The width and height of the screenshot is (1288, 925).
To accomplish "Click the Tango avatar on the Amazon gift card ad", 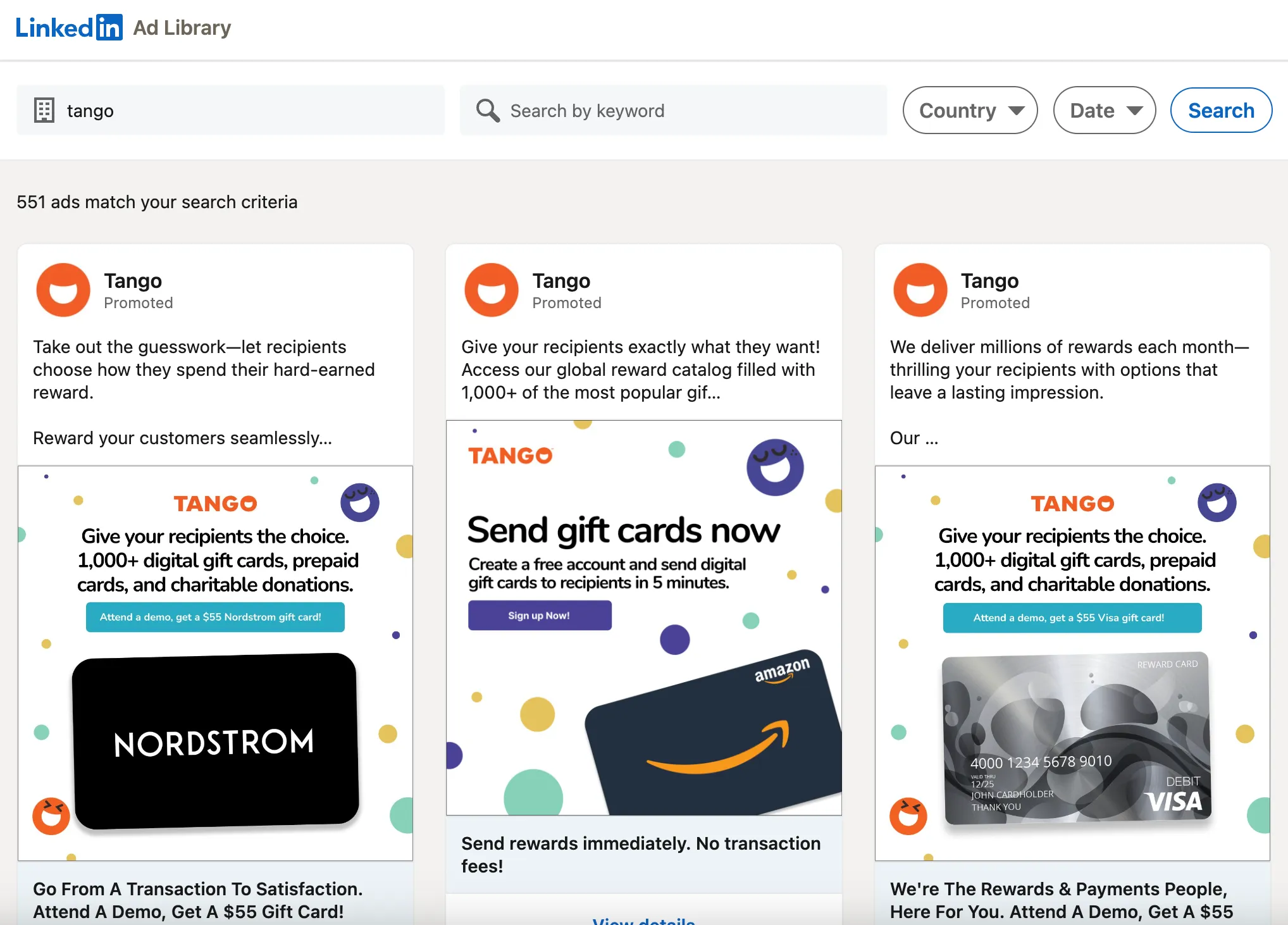I will tap(492, 290).
